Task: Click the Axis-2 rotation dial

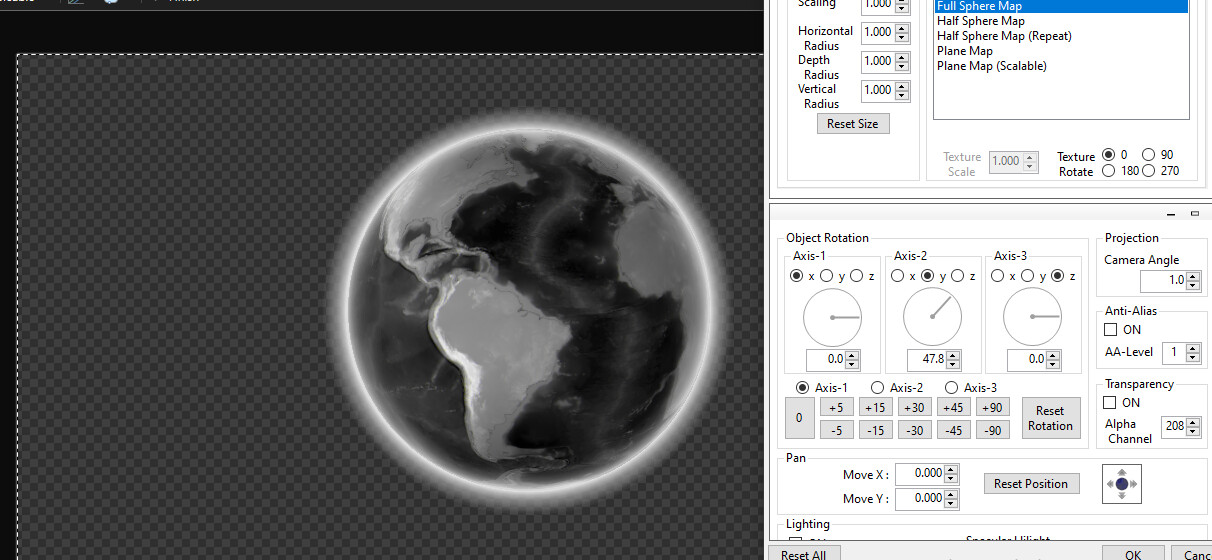Action: point(932,318)
